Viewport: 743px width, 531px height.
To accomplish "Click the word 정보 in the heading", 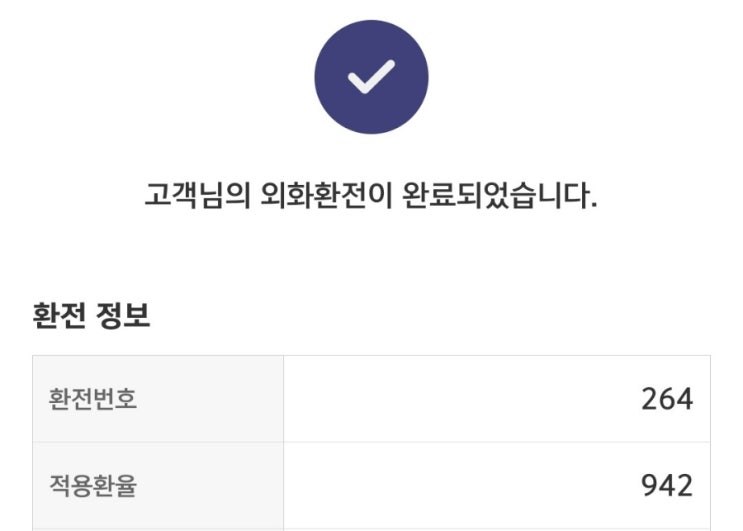I will (123, 318).
